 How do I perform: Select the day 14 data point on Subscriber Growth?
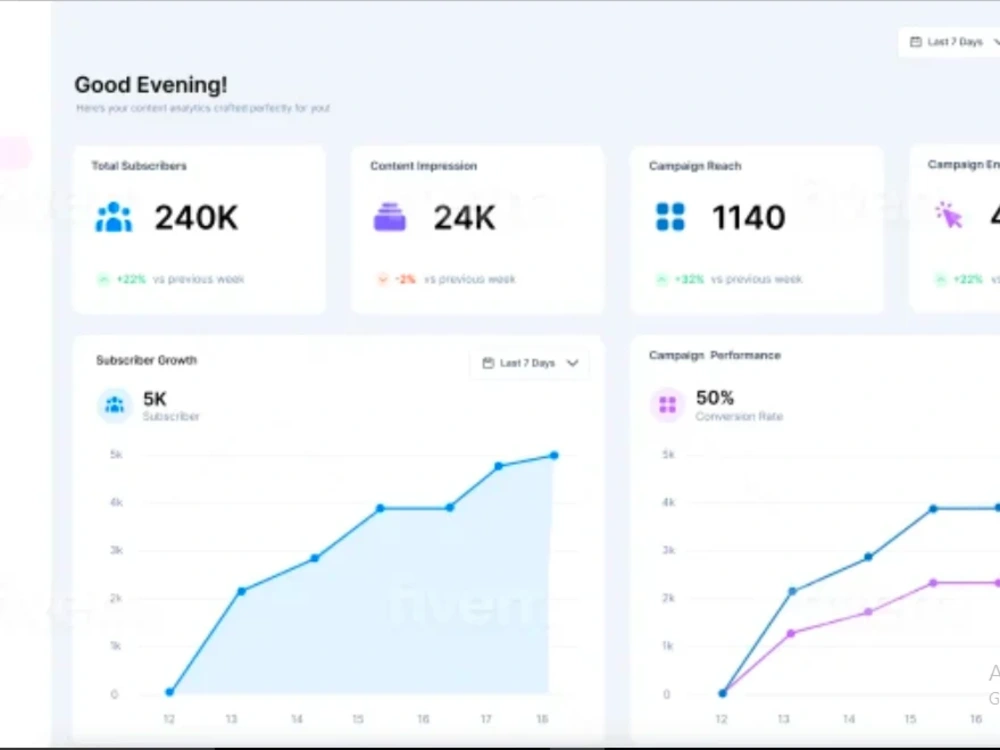pos(314,558)
